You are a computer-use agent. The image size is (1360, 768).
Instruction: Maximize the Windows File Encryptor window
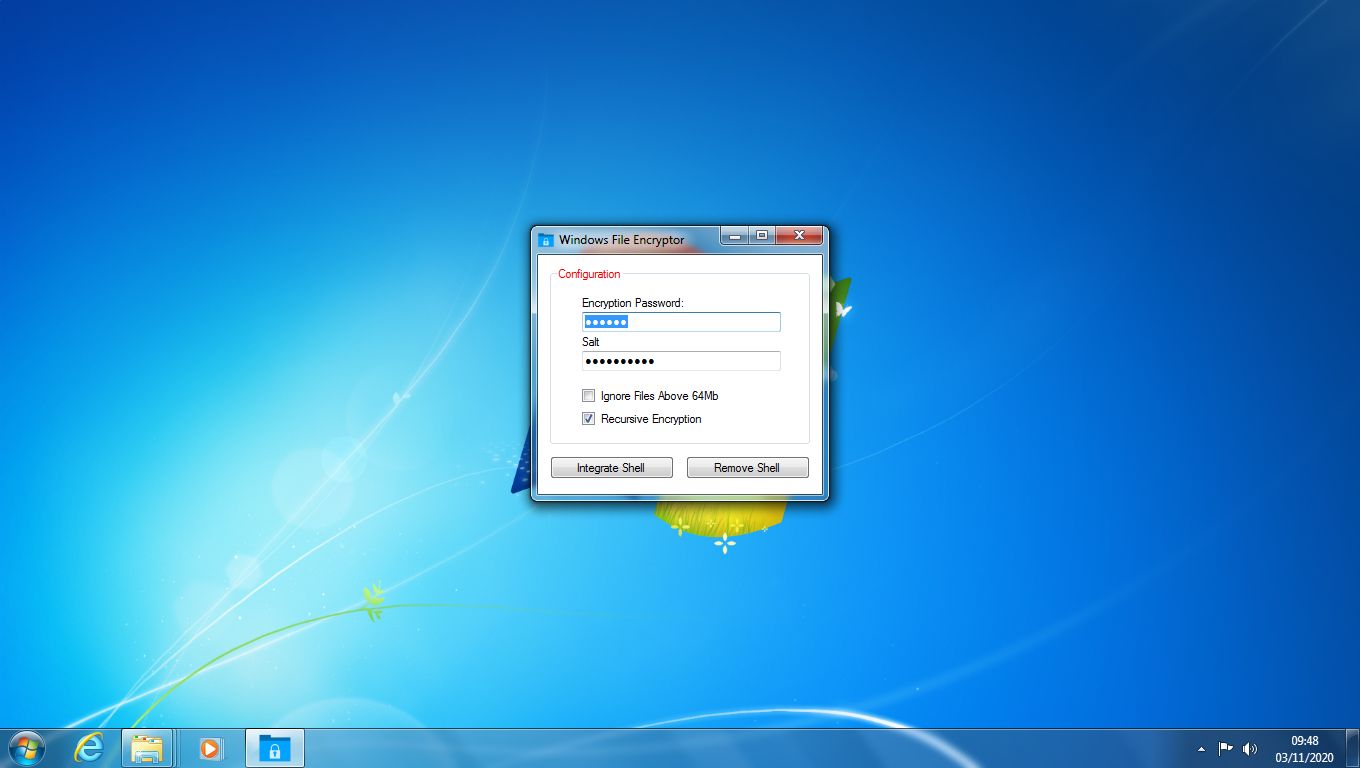point(762,236)
